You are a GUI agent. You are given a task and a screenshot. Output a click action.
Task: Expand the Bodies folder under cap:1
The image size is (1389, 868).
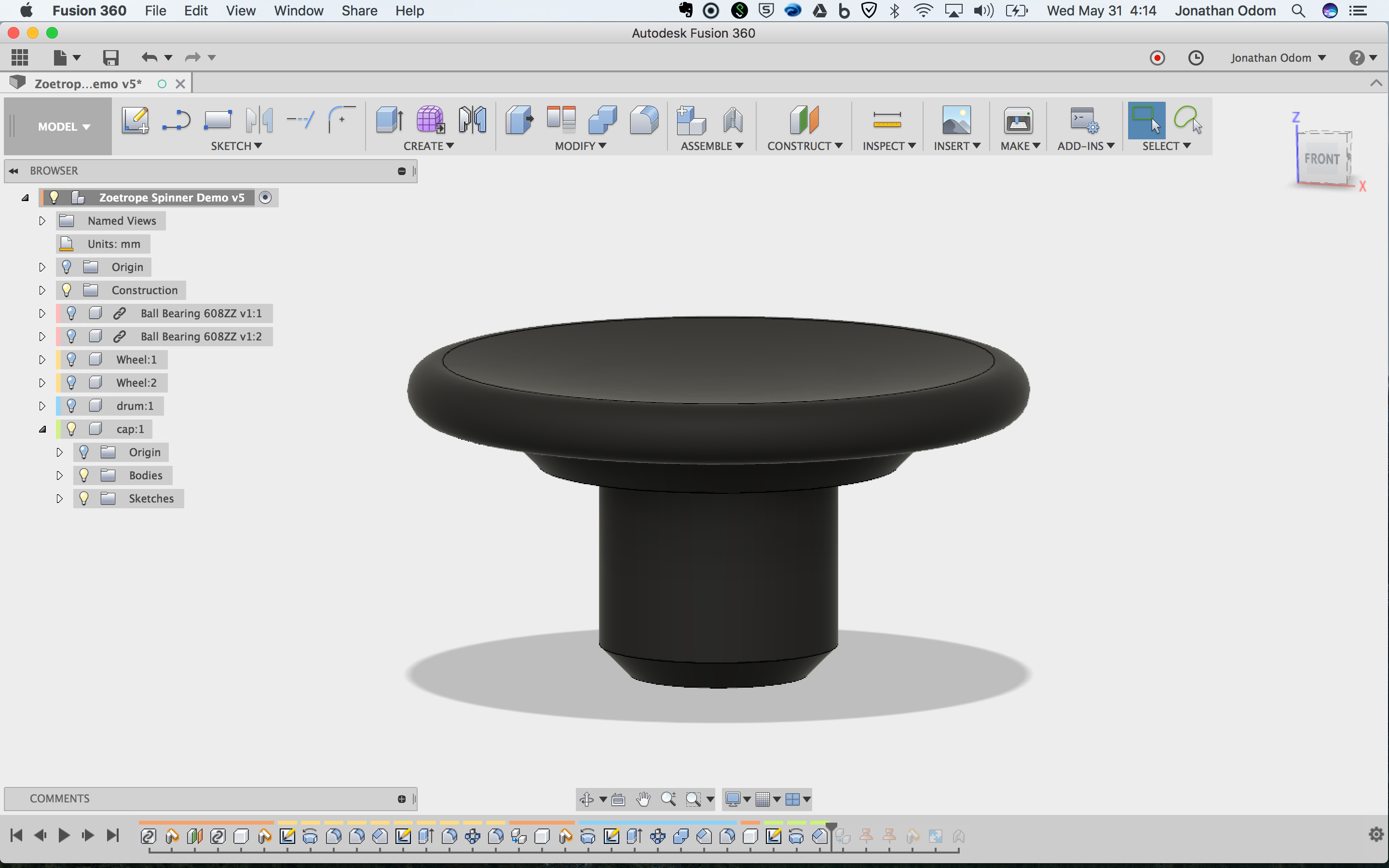[59, 475]
